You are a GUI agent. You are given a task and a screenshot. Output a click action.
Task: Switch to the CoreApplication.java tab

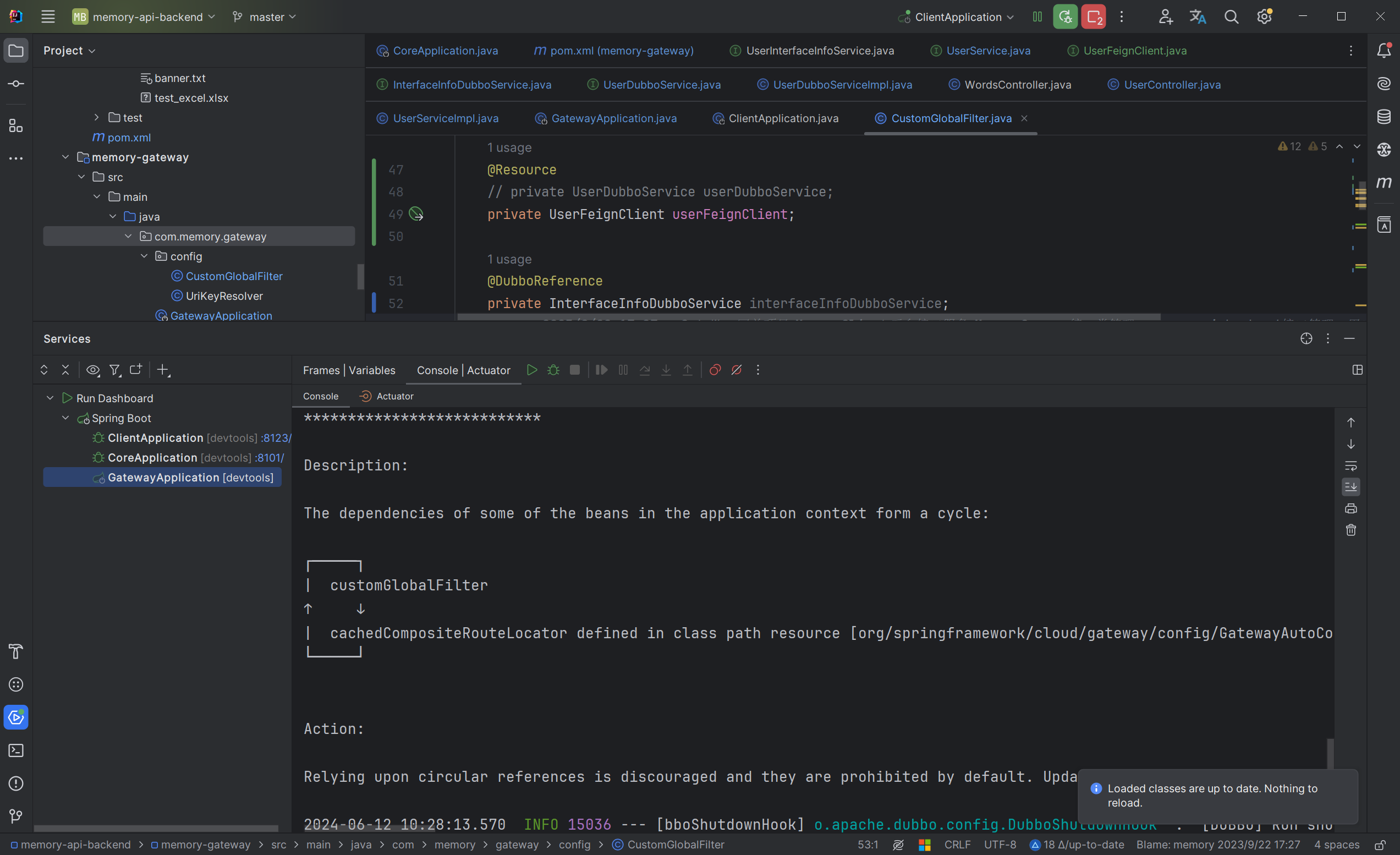437,51
